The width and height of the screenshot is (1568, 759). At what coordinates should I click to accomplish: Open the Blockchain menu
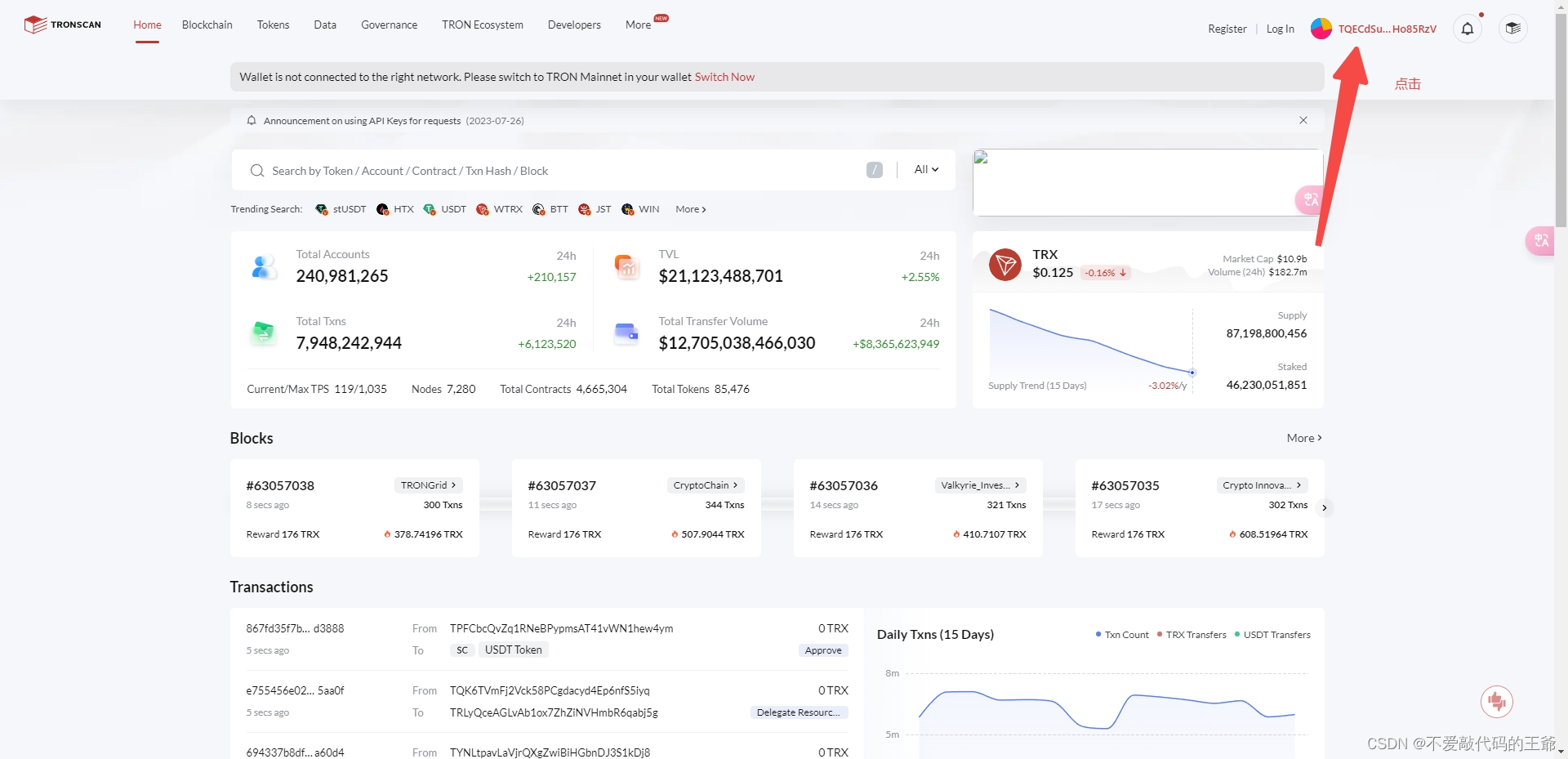click(x=207, y=25)
